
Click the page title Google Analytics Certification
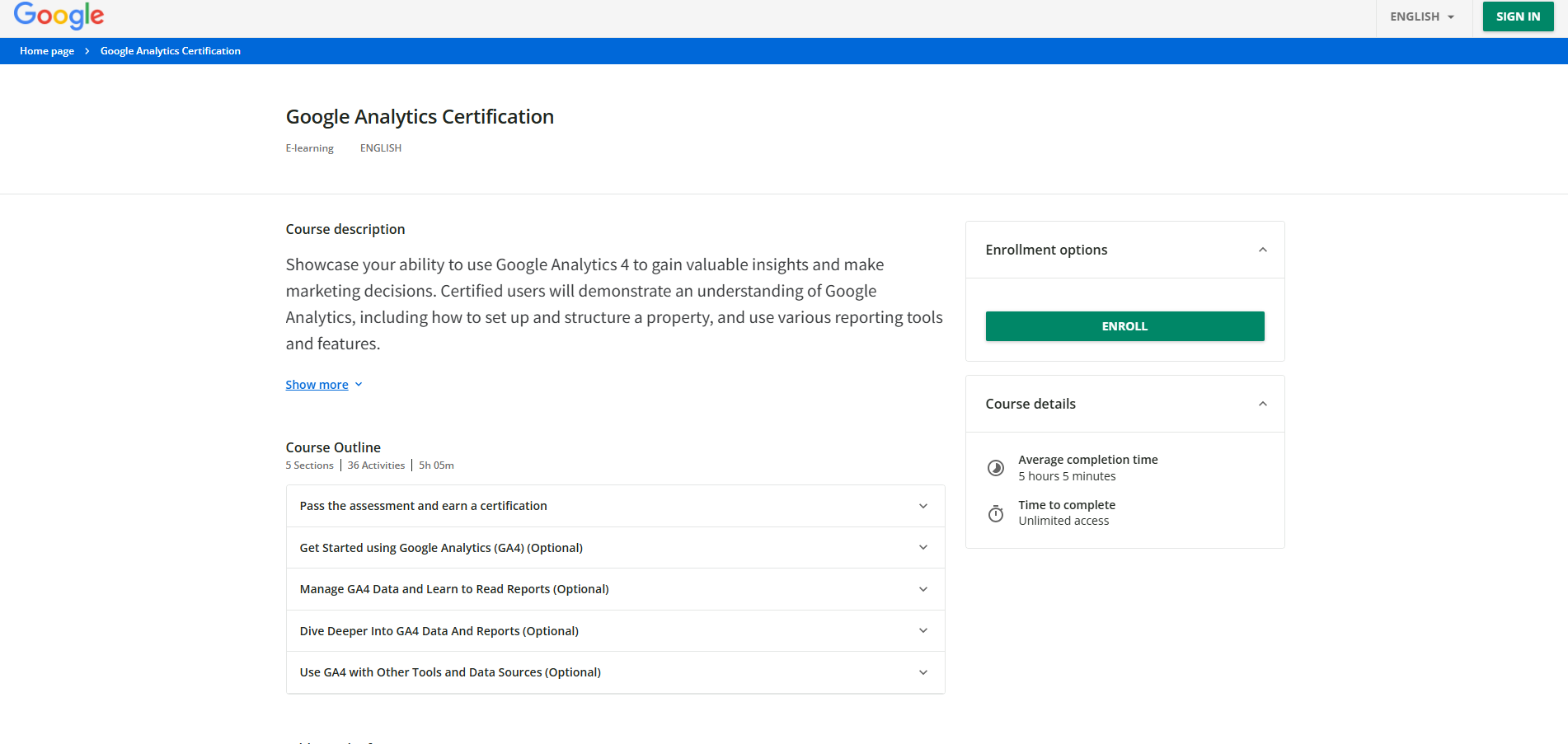(420, 117)
